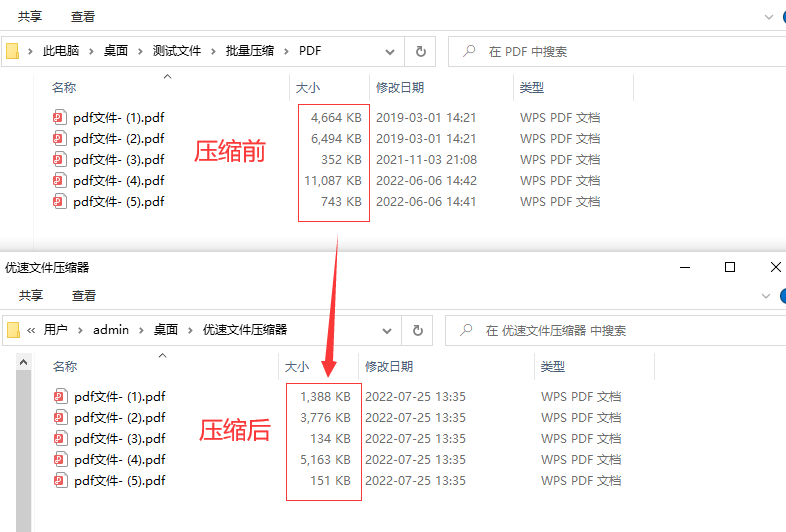Select pdf文件- (4).pdf in PDF window

[x=119, y=181]
